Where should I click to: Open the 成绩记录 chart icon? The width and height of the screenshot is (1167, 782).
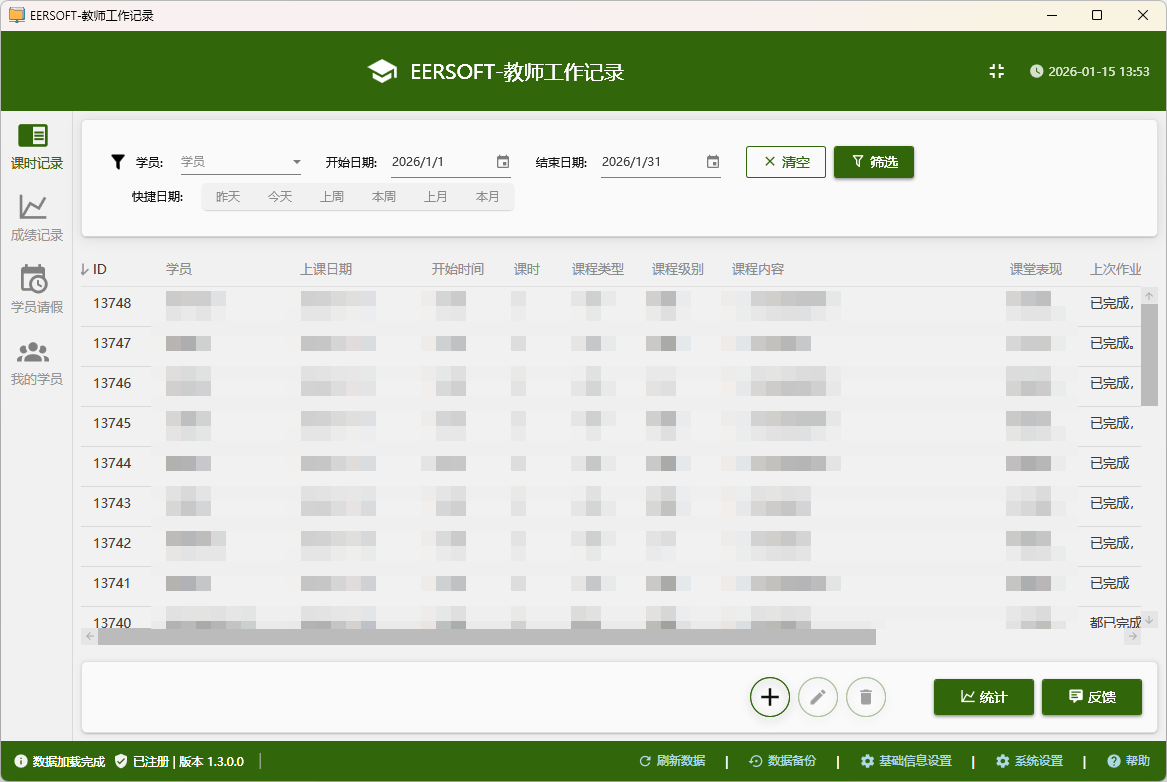click(x=34, y=207)
